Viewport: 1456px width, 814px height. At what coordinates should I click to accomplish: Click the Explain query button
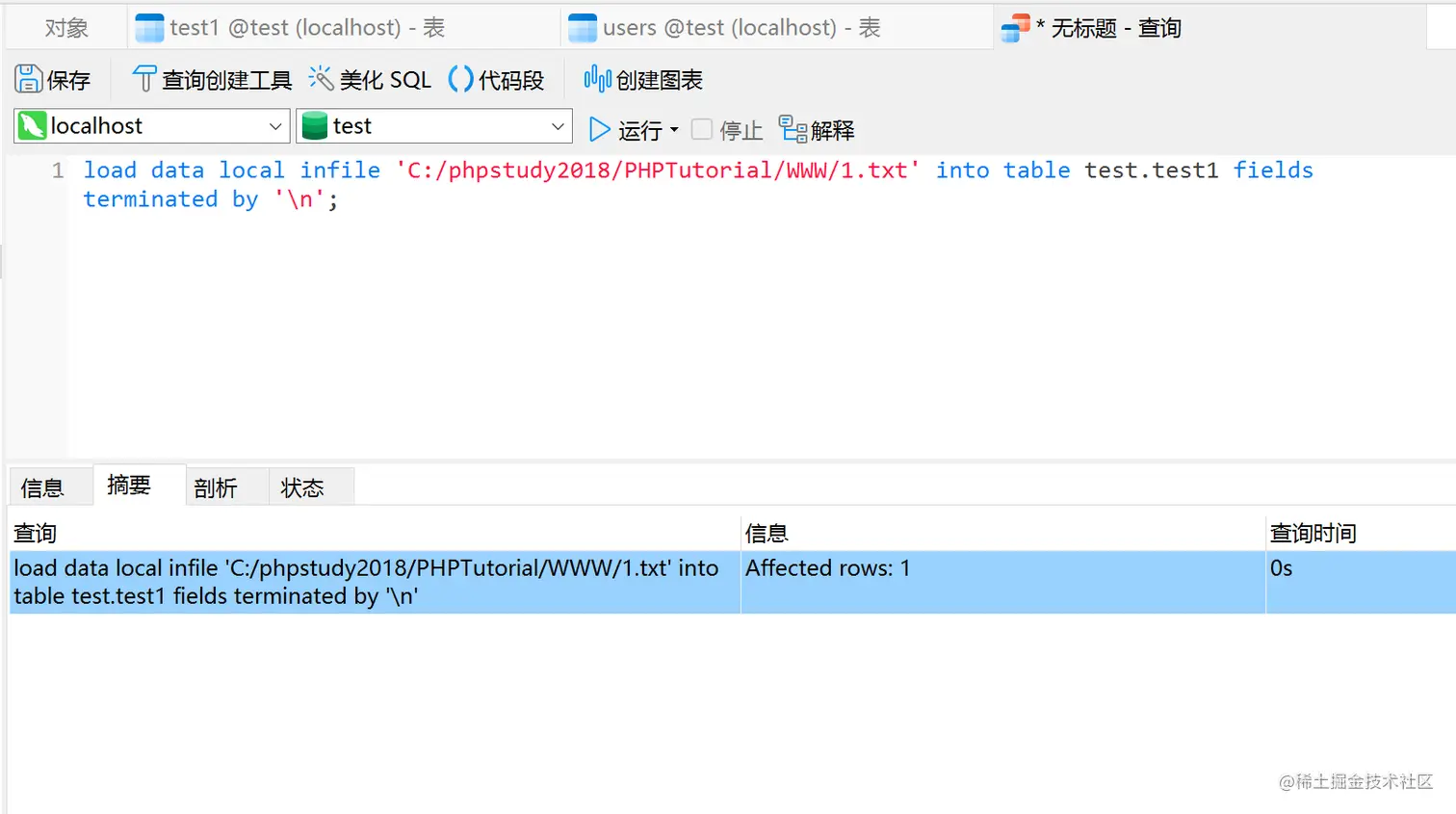click(817, 129)
